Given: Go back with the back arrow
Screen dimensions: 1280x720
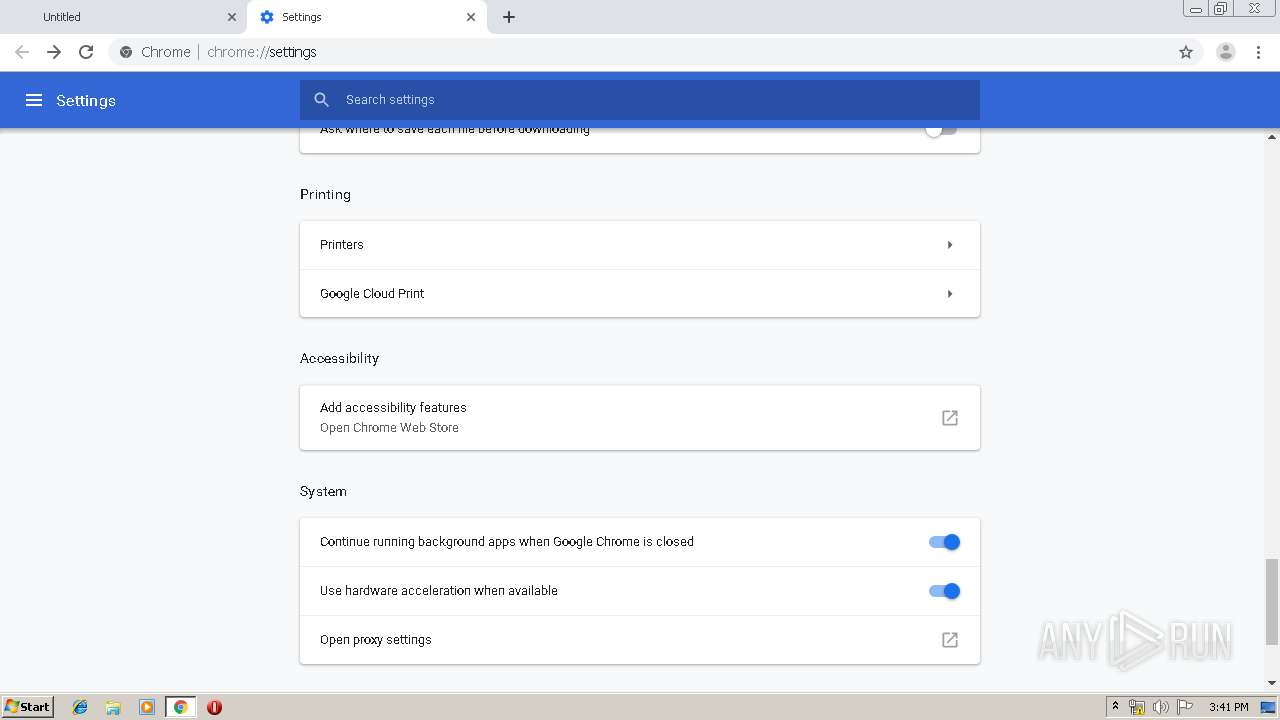Looking at the screenshot, I should click(x=22, y=52).
